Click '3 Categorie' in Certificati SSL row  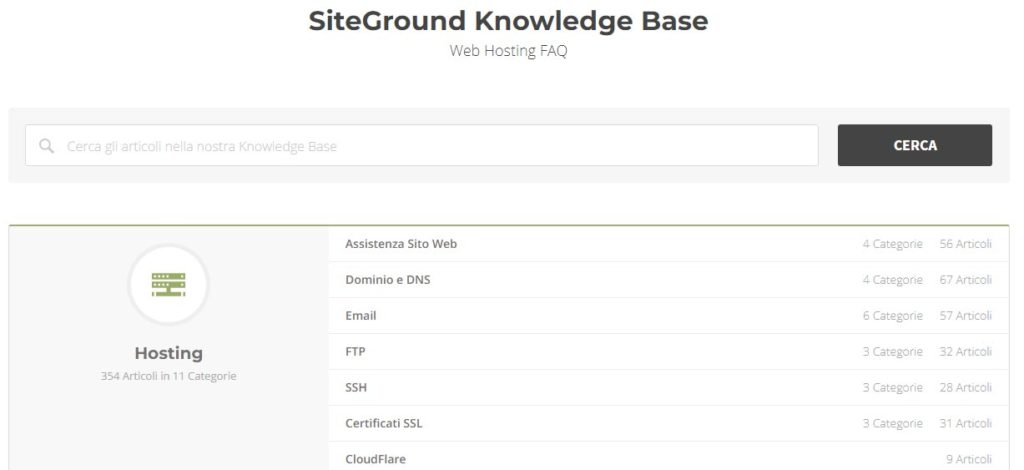[892, 424]
